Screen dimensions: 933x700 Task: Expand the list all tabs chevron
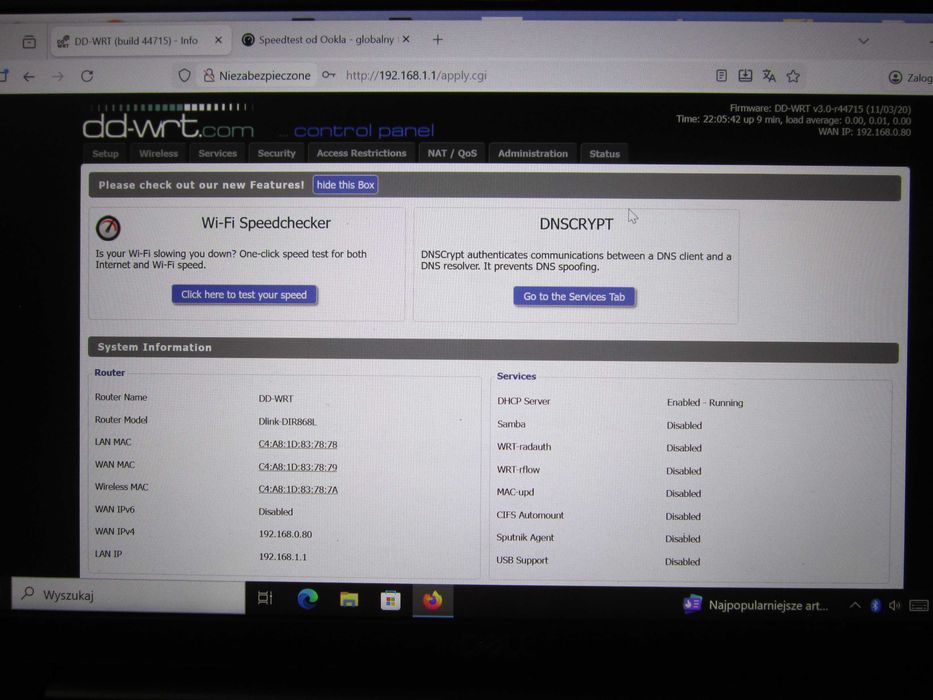(863, 41)
